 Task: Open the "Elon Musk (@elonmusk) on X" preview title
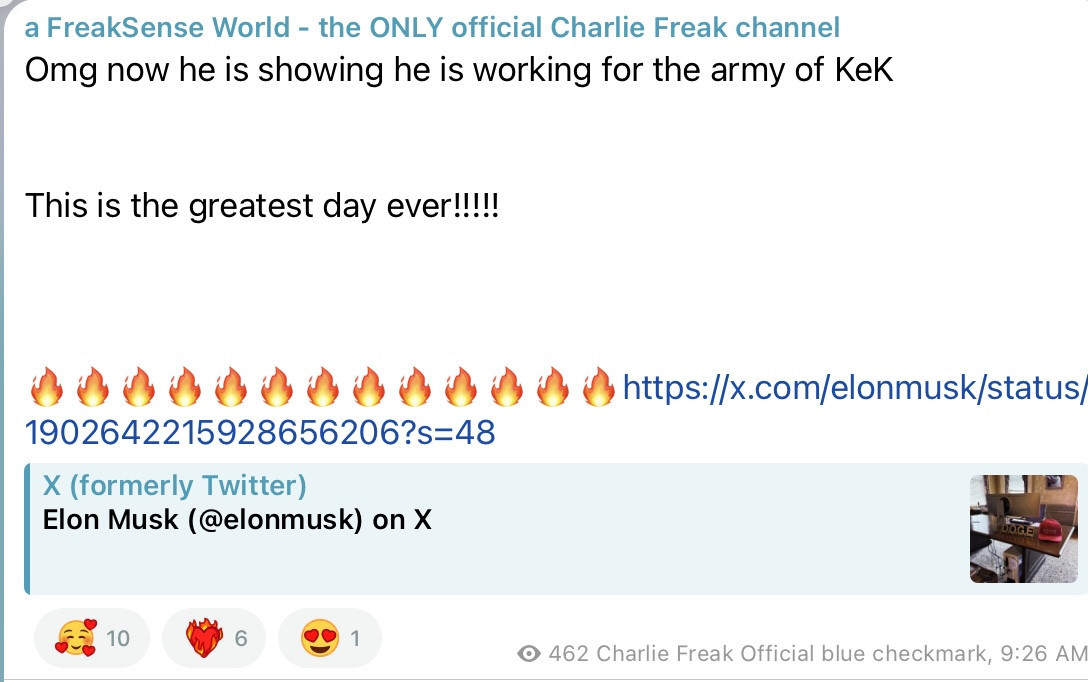tap(237, 520)
